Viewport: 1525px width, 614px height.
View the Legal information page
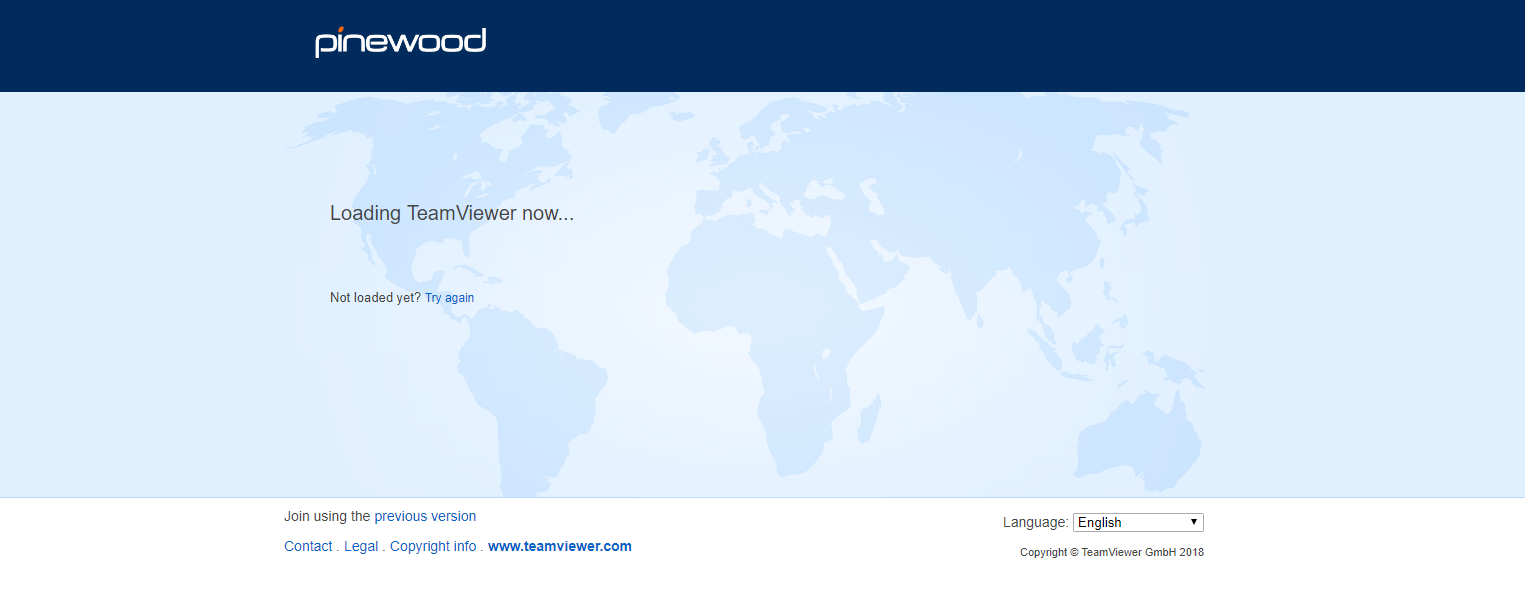click(x=361, y=546)
